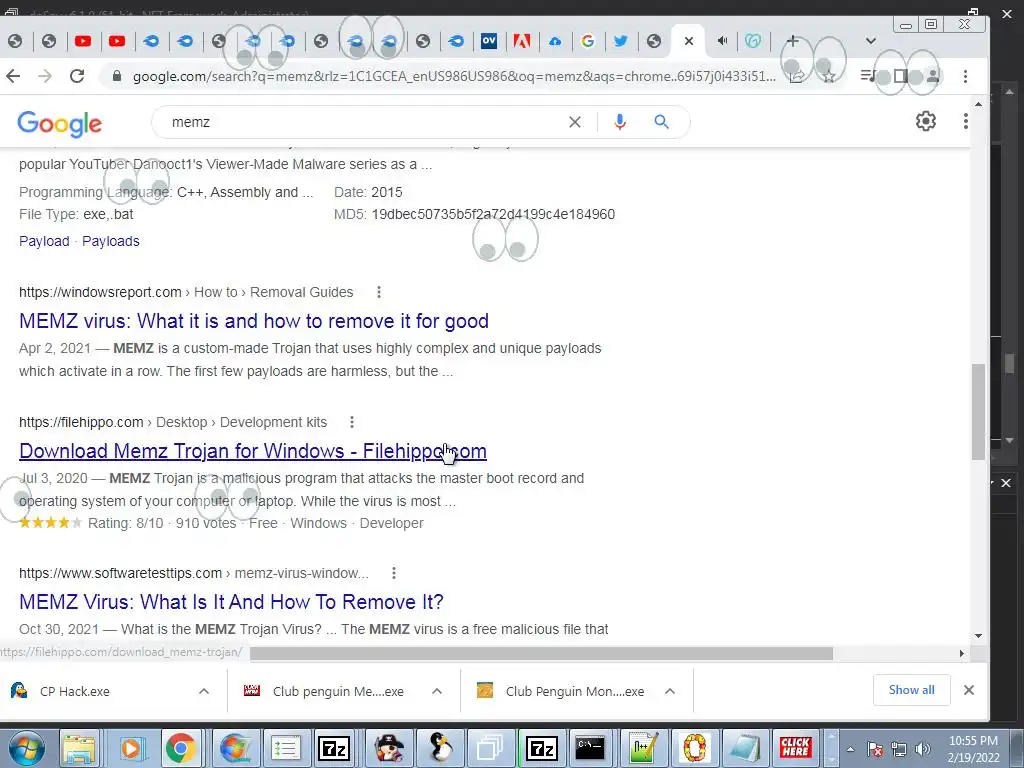This screenshot has height=768, width=1024.
Task: Open the windowsreport.com result options dots
Action: click(x=379, y=292)
